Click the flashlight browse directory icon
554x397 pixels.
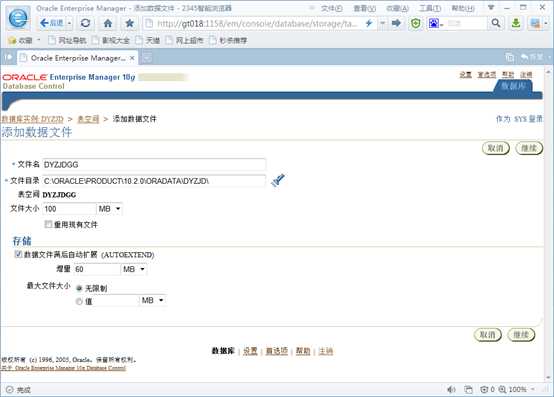tap(278, 180)
